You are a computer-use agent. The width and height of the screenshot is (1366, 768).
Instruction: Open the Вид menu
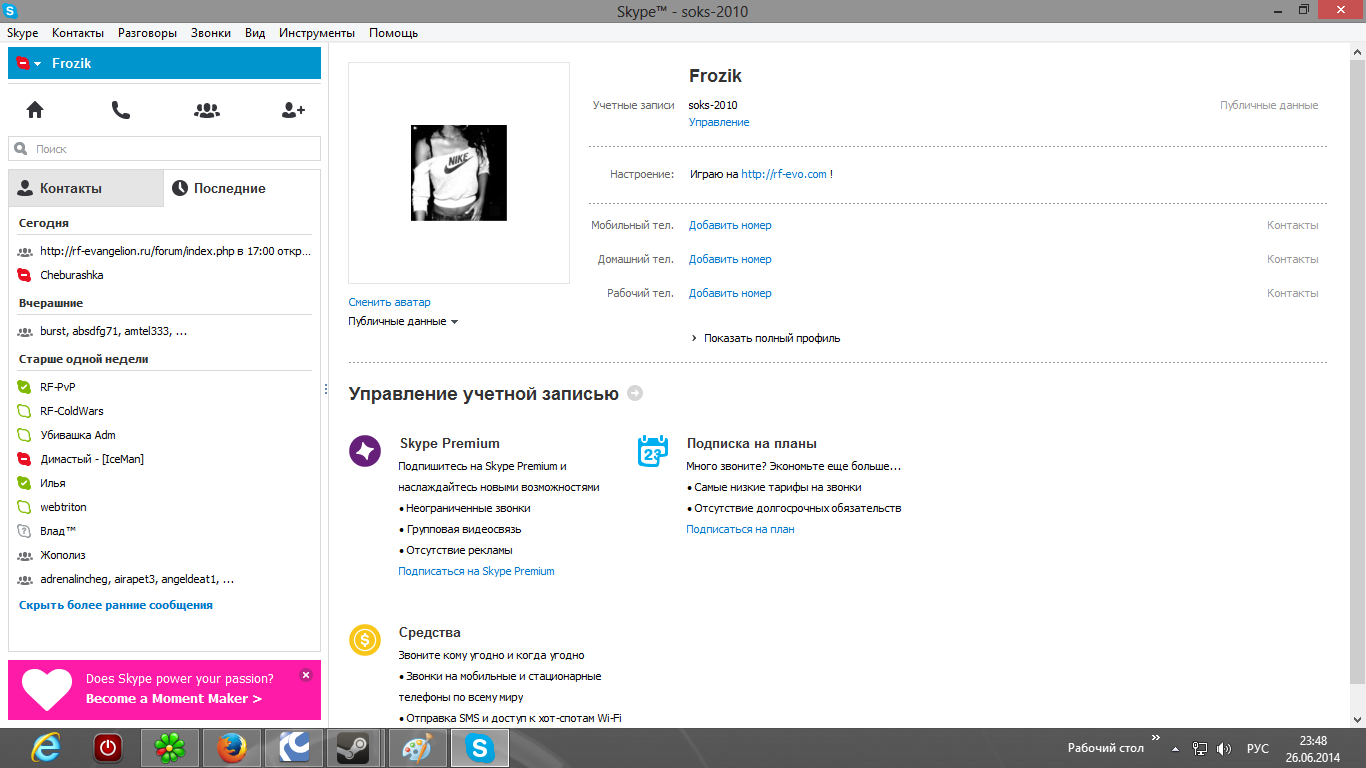point(255,33)
